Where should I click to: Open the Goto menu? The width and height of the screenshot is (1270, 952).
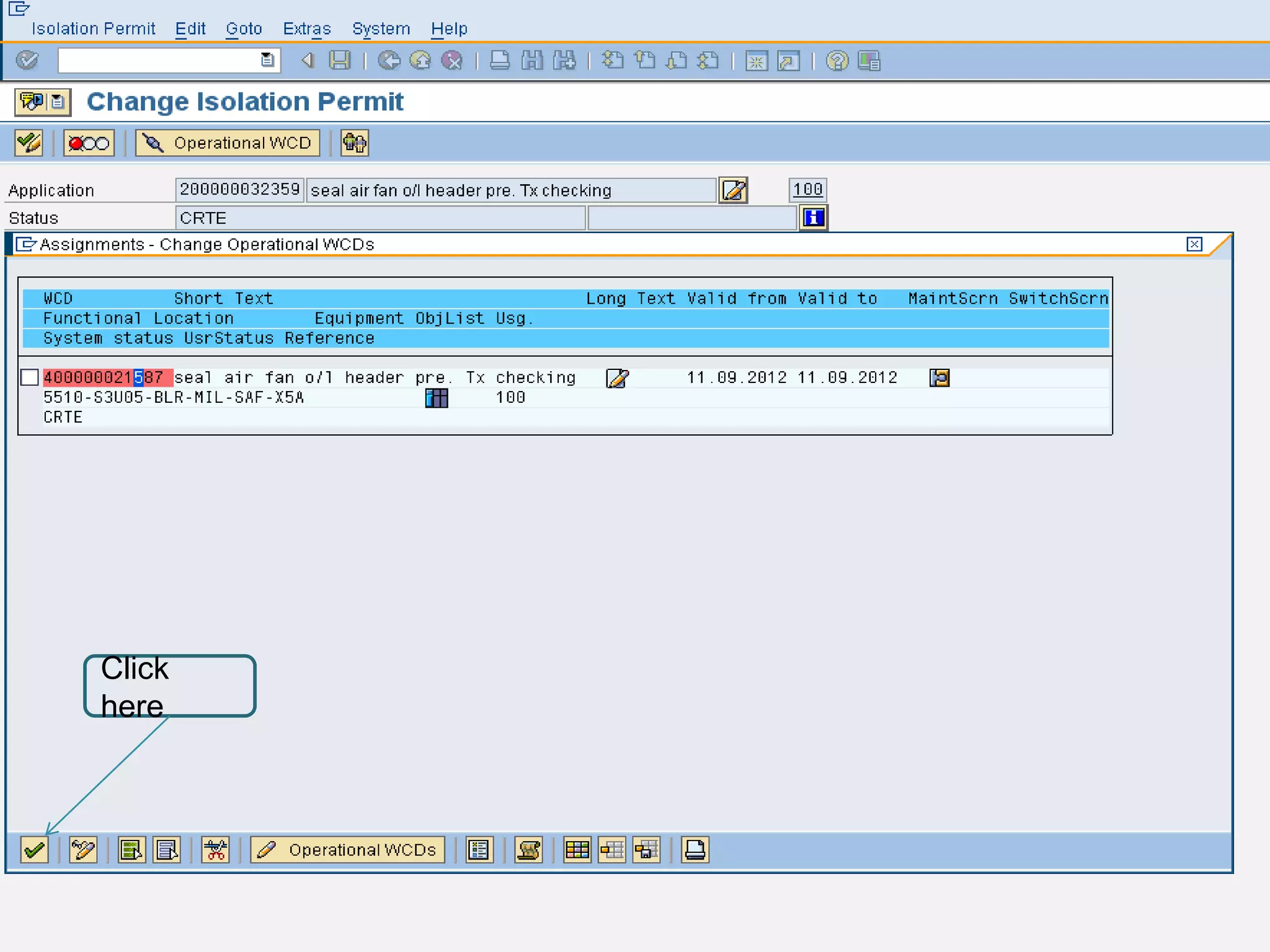click(x=244, y=29)
